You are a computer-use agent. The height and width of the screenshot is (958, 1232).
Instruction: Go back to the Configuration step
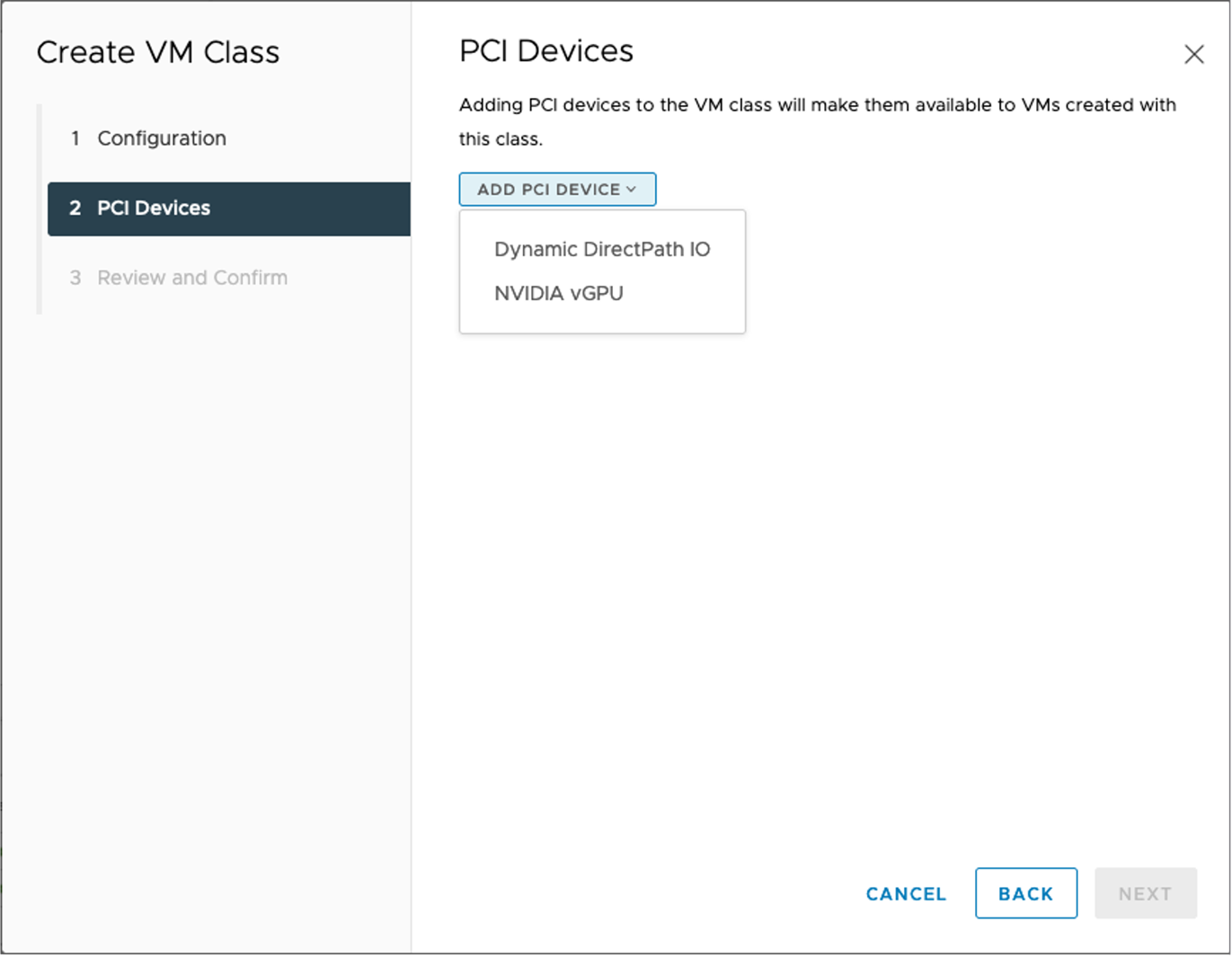tap(161, 137)
